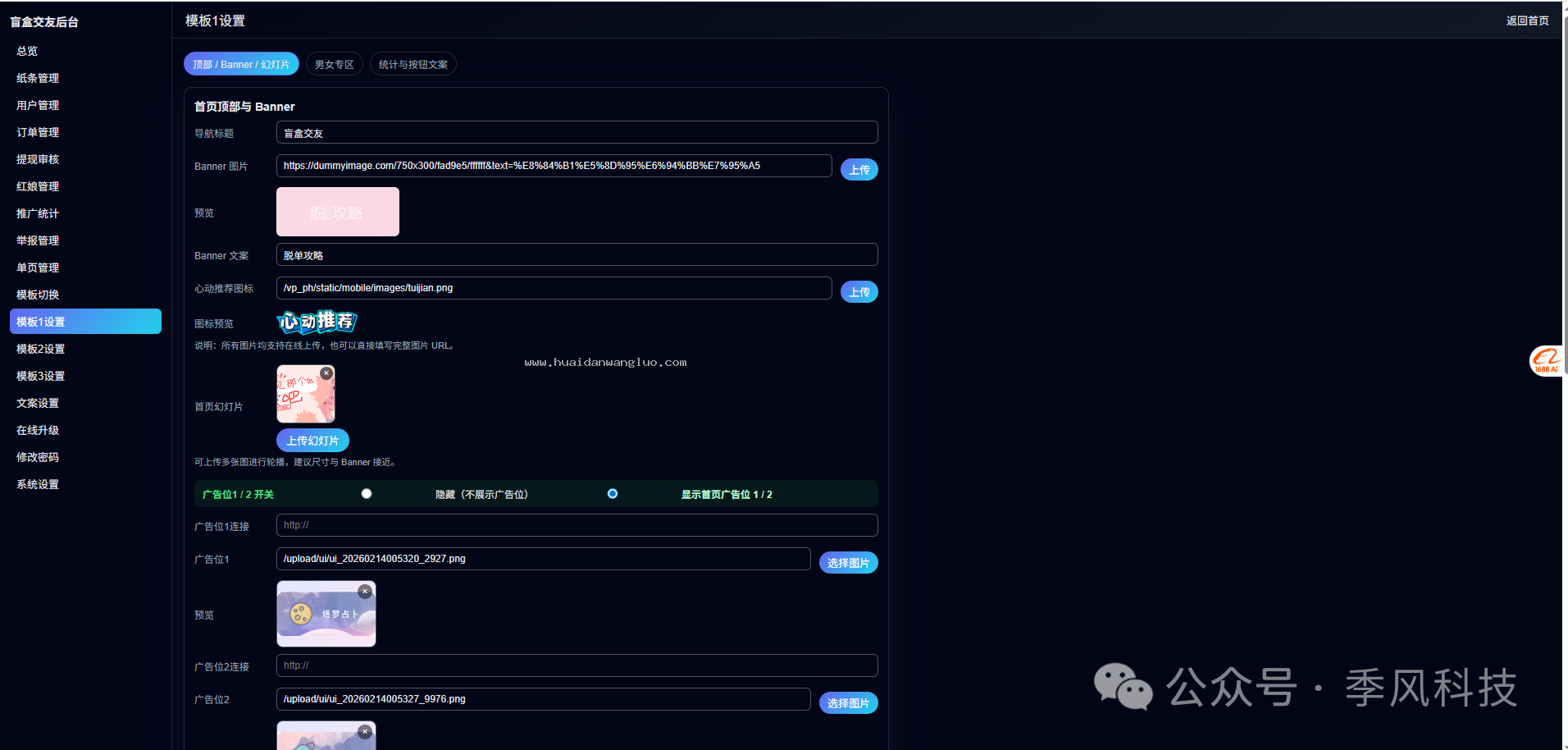Click the 盲盒交友后台 sidebar title

(x=44, y=22)
